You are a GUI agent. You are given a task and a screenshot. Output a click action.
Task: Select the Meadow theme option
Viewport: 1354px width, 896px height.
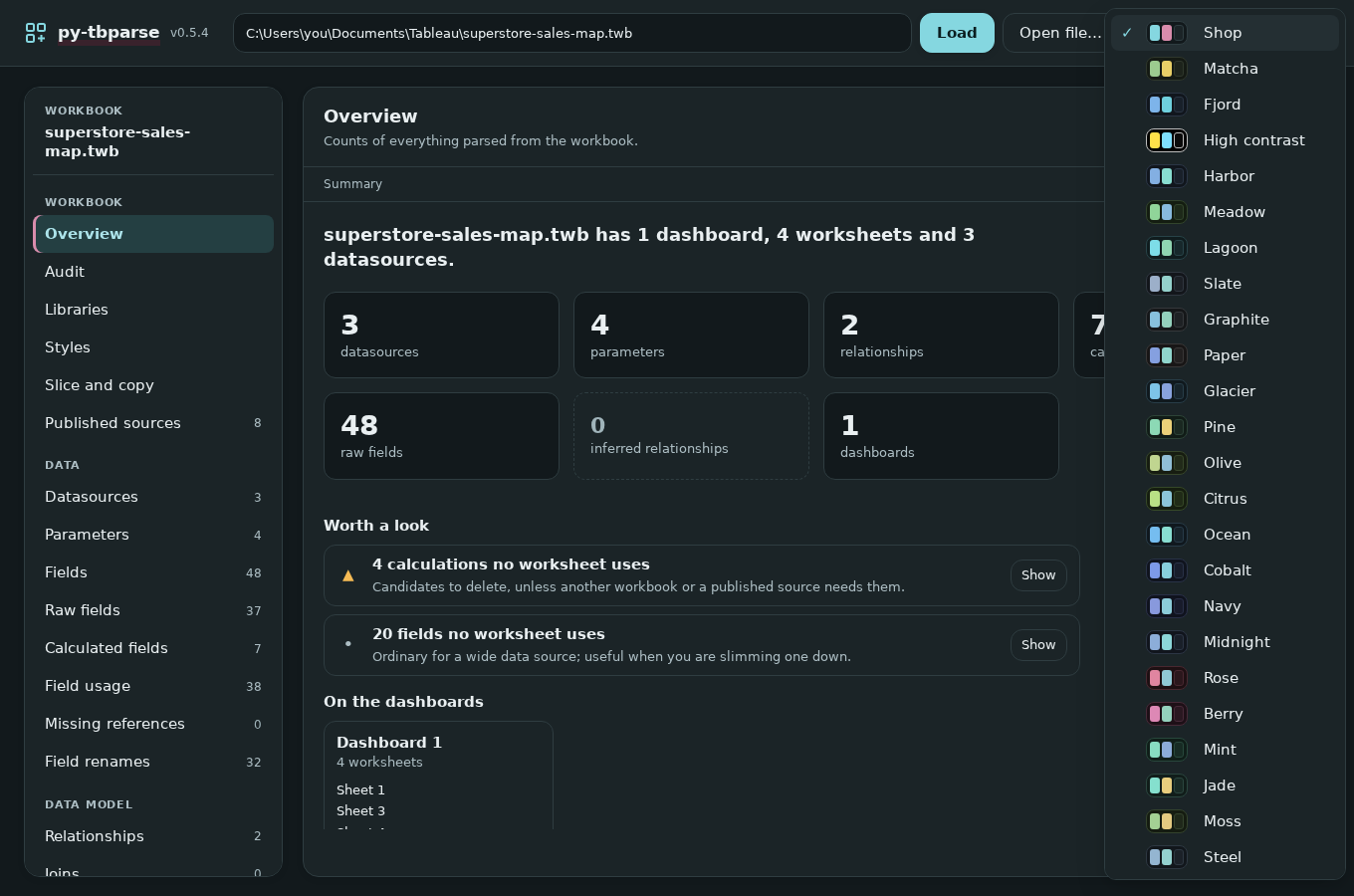pos(1225,212)
